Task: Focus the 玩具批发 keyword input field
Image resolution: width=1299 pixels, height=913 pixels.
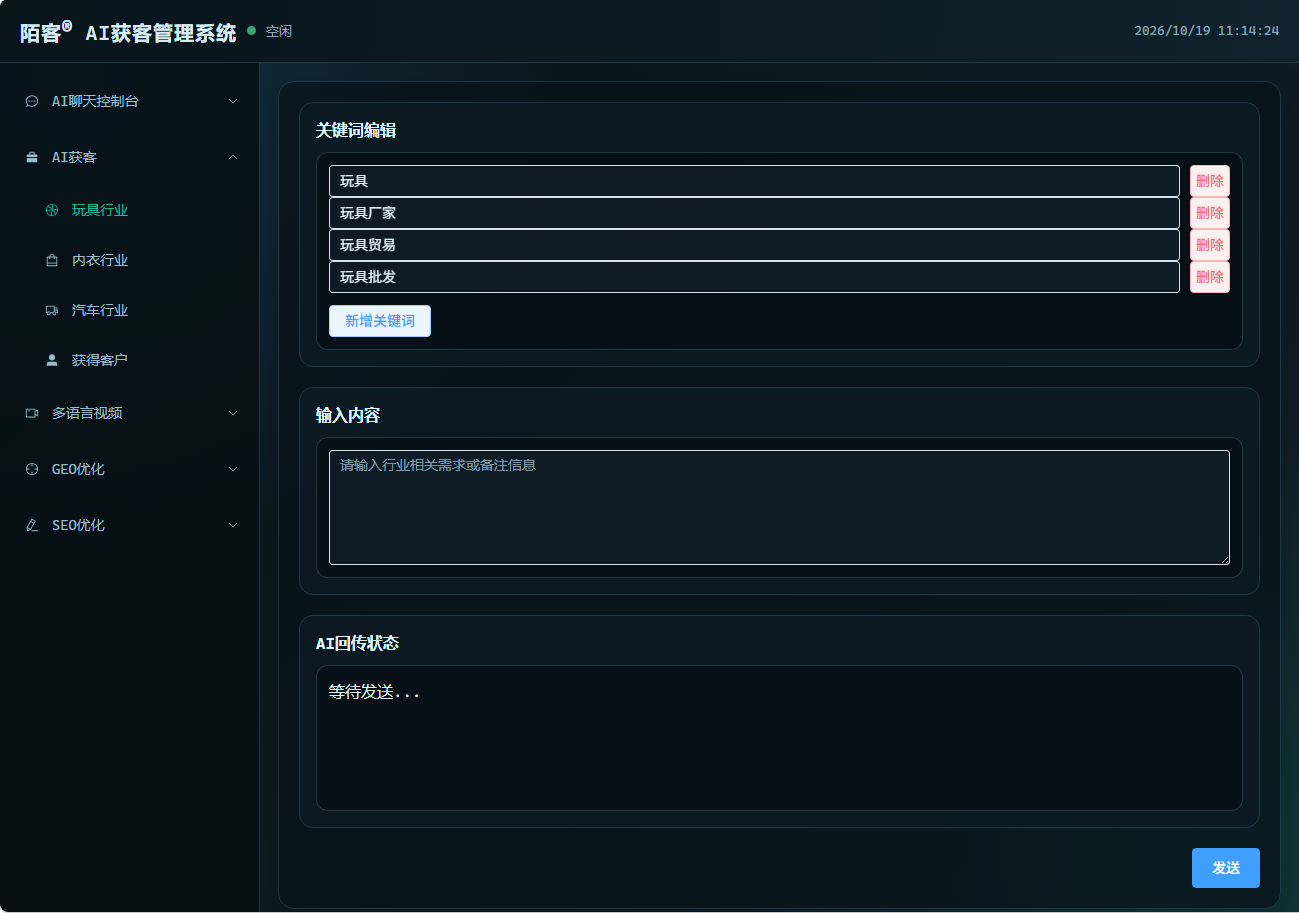Action: click(x=754, y=277)
